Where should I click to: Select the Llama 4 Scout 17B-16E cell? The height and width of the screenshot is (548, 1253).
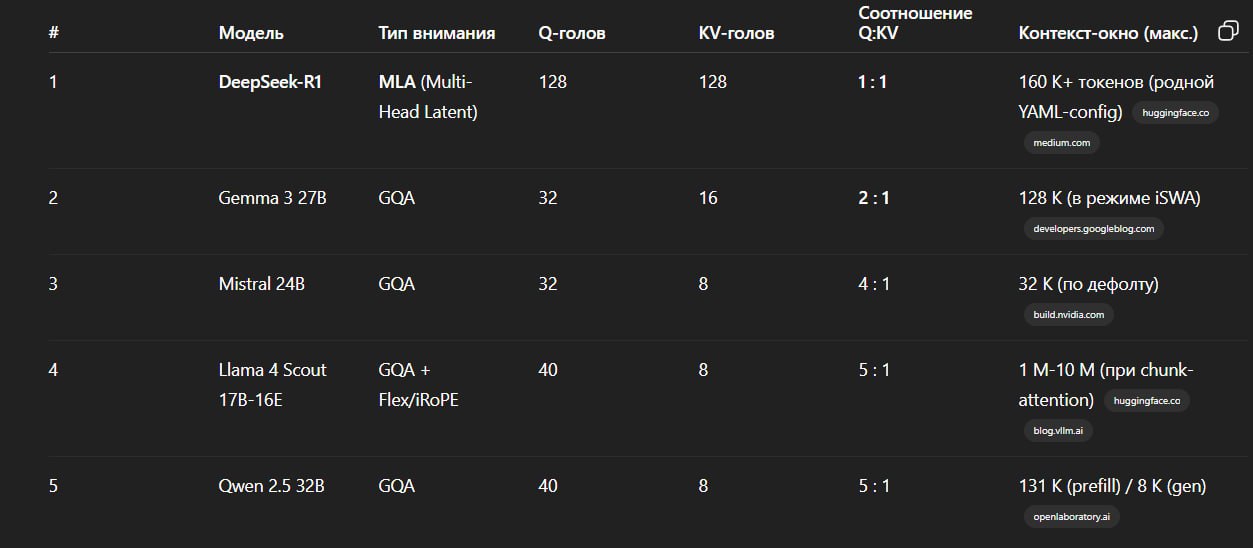tap(273, 385)
